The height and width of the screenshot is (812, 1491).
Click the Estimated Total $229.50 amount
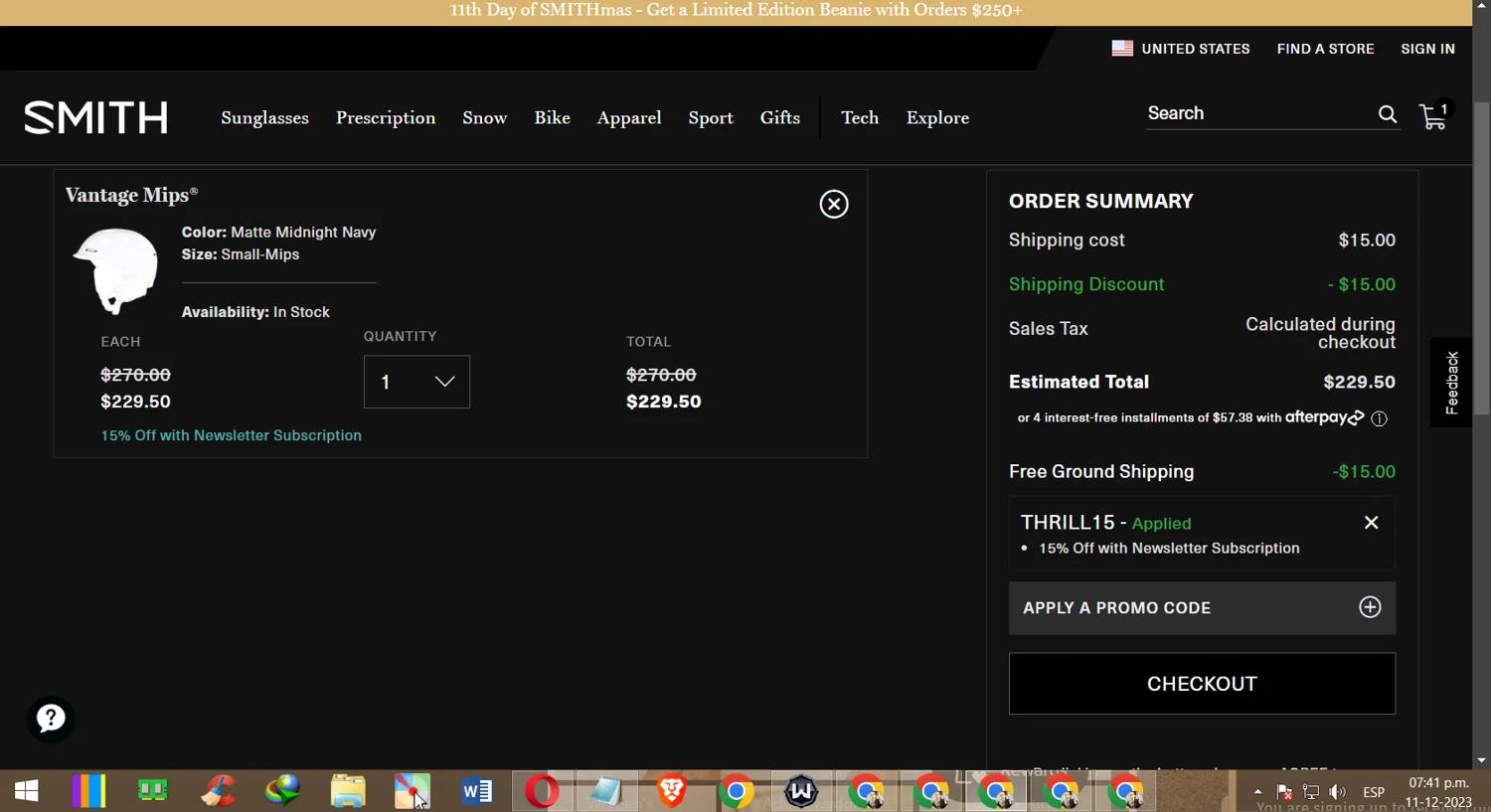(1359, 382)
